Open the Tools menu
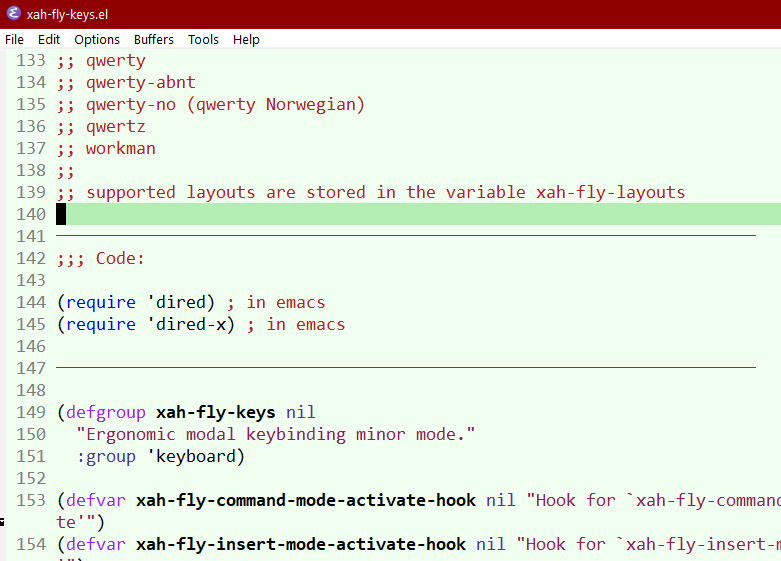781x561 pixels. pyautogui.click(x=203, y=39)
